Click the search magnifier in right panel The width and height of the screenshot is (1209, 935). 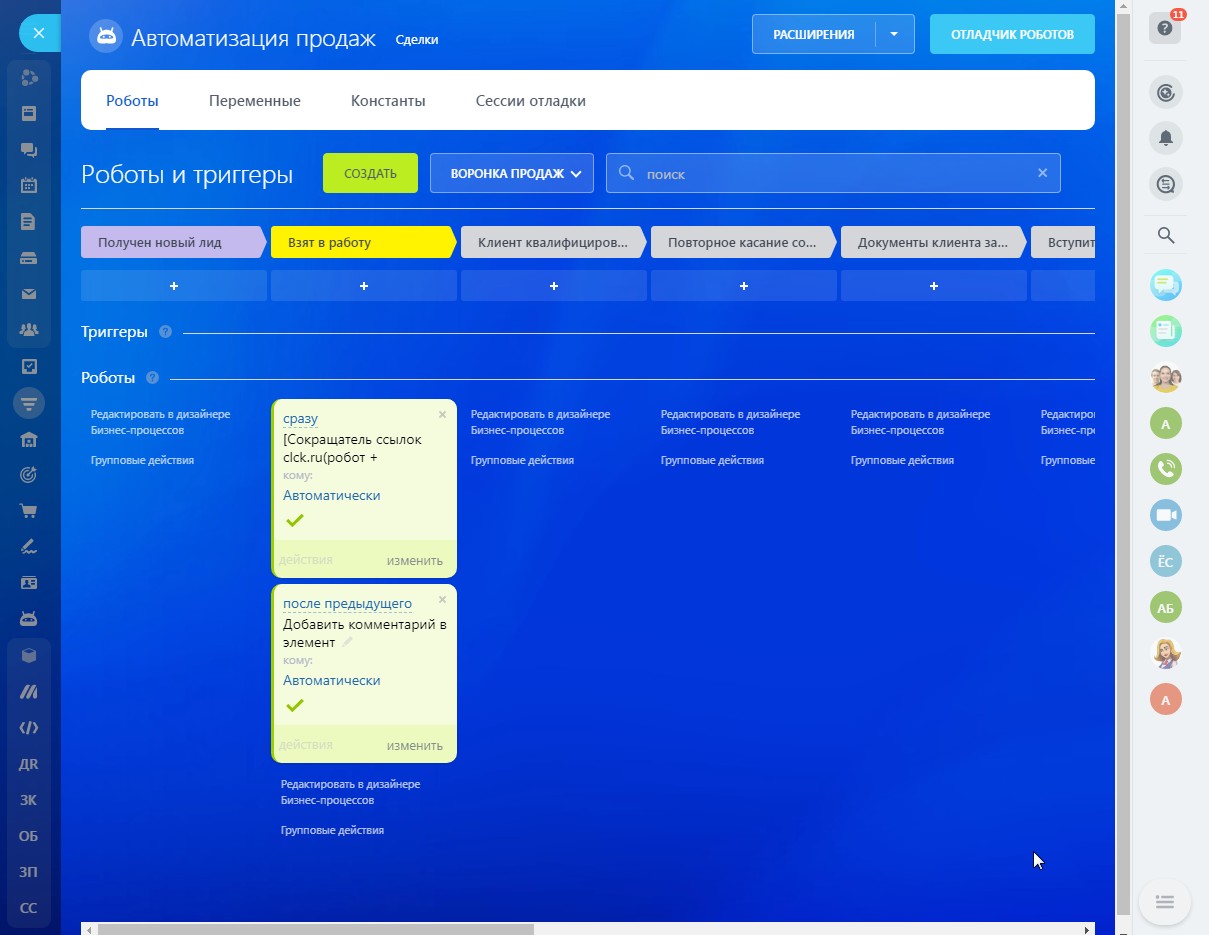(x=1166, y=236)
